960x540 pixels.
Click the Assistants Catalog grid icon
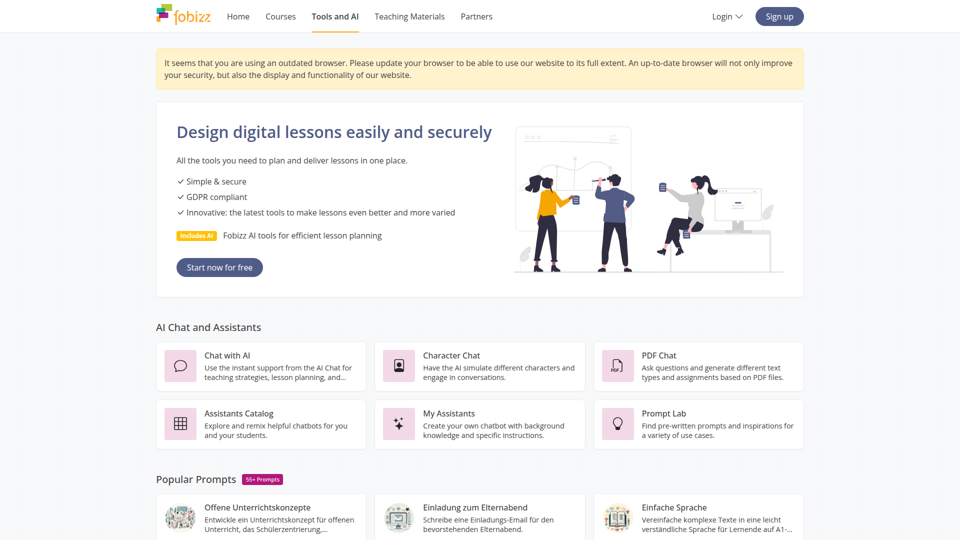point(180,424)
